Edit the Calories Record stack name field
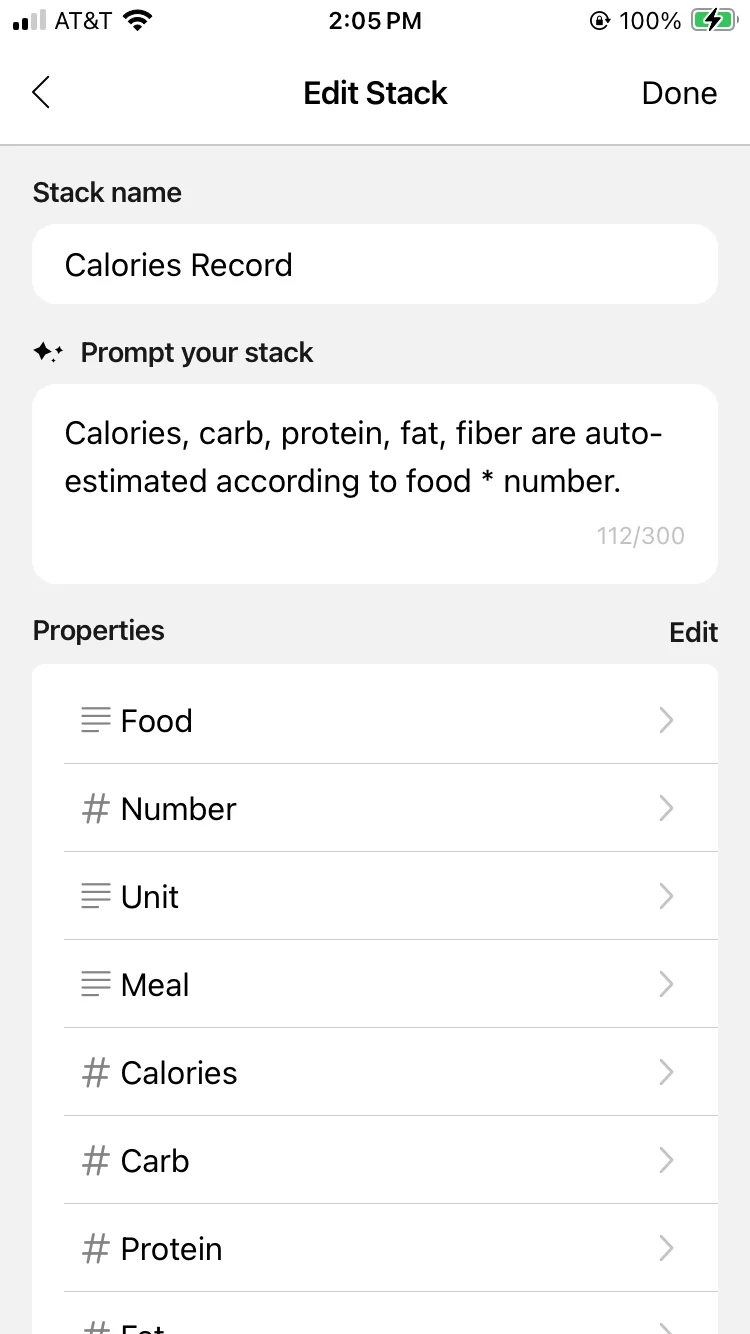This screenshot has width=750, height=1334. 375,264
